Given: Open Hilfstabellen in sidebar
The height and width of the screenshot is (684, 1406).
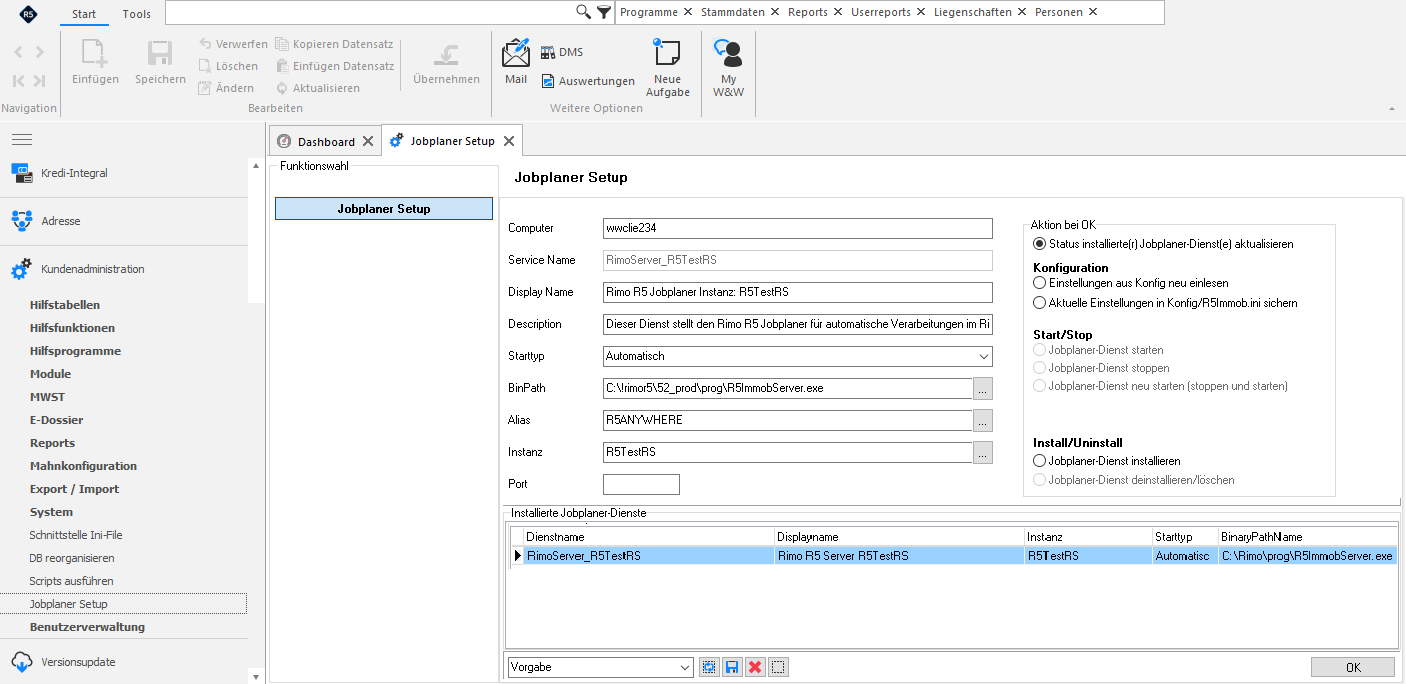Looking at the screenshot, I should coord(65,305).
